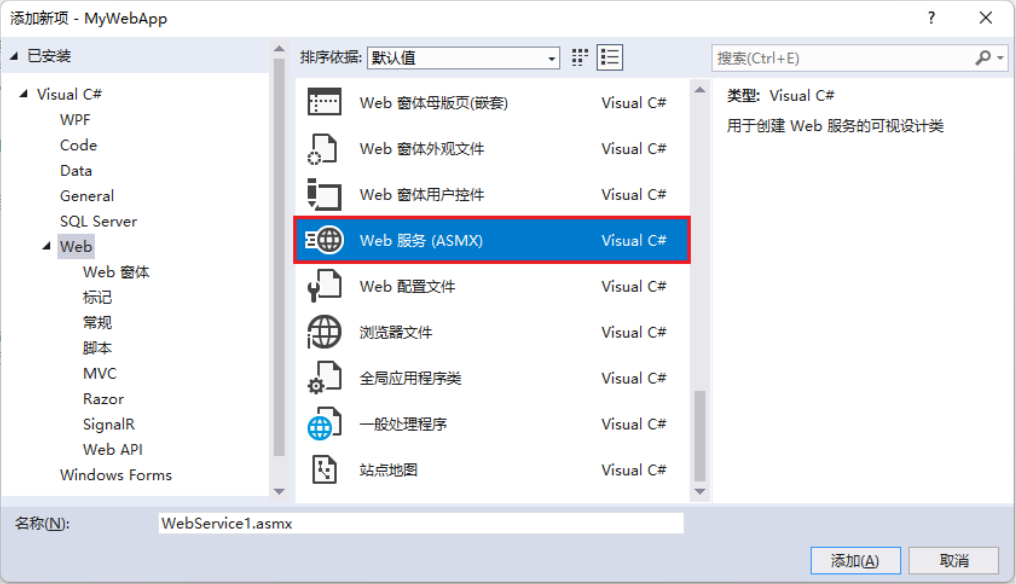Select General category
Screen dimensions: 1016x584
coord(87,196)
